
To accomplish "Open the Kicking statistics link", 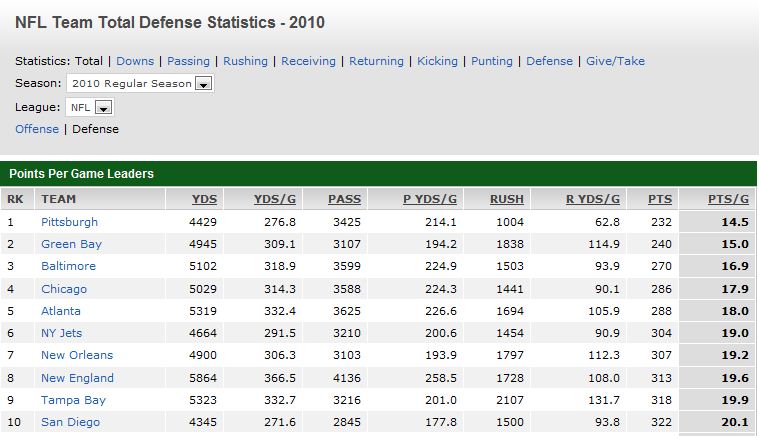I will pos(438,61).
